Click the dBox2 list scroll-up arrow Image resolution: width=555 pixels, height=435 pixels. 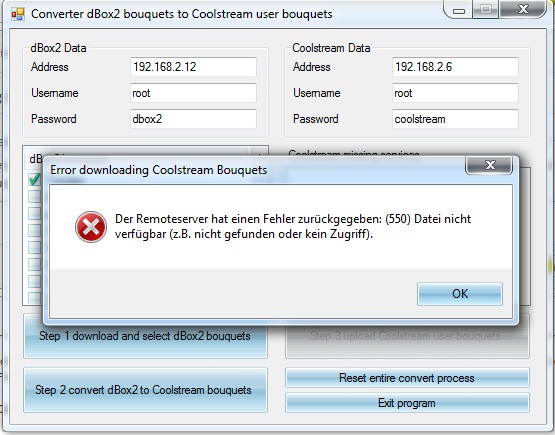coord(259,153)
